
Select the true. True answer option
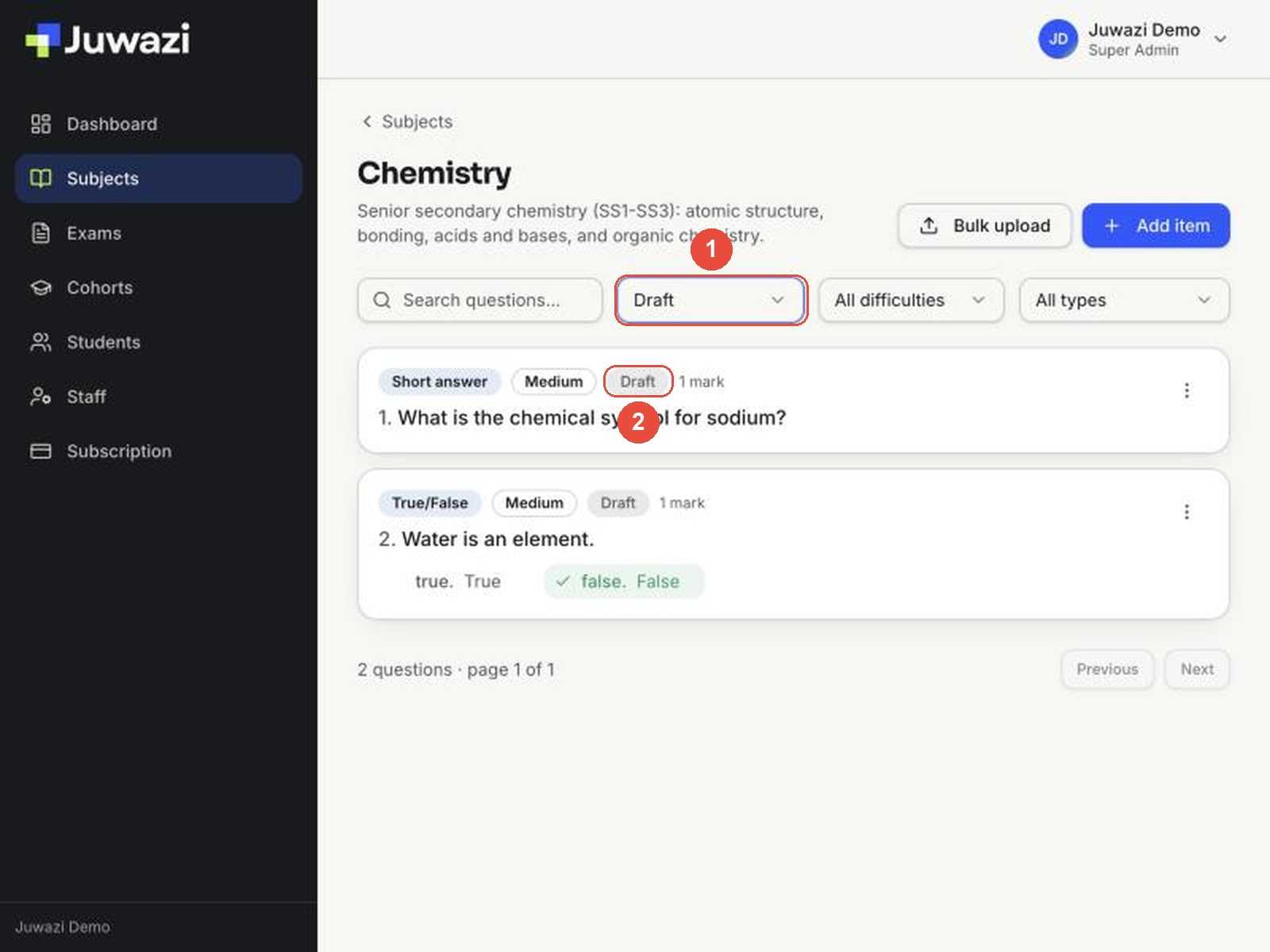(x=458, y=582)
